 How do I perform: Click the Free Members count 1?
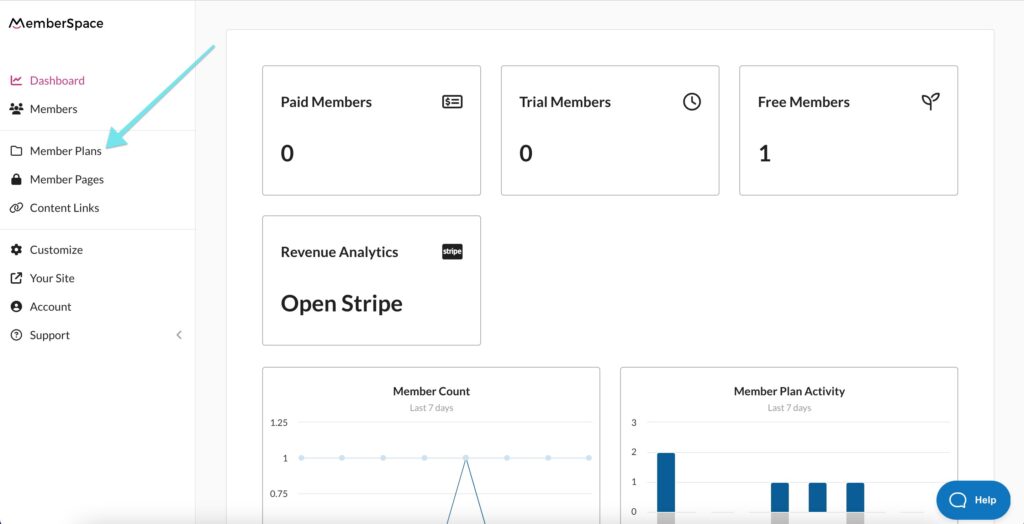pyautogui.click(x=764, y=154)
